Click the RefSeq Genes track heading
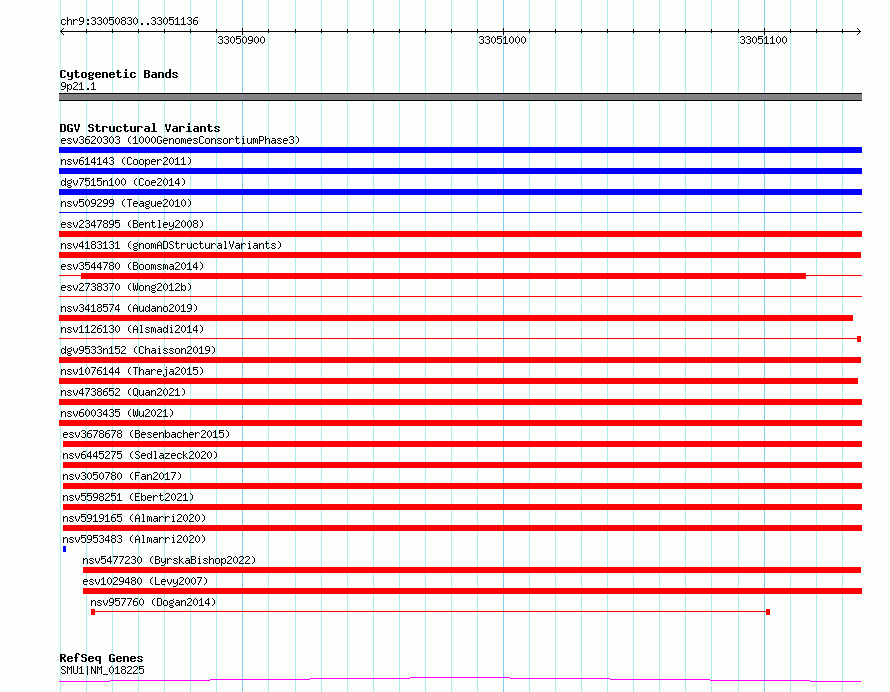890x692 pixels. (x=101, y=659)
